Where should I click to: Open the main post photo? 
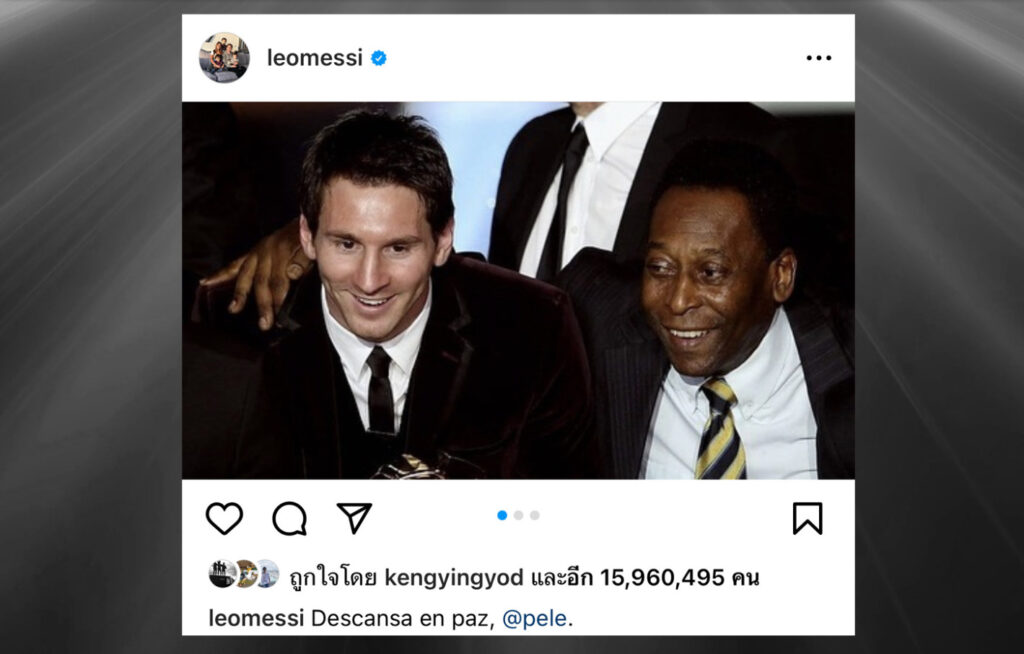[518, 290]
